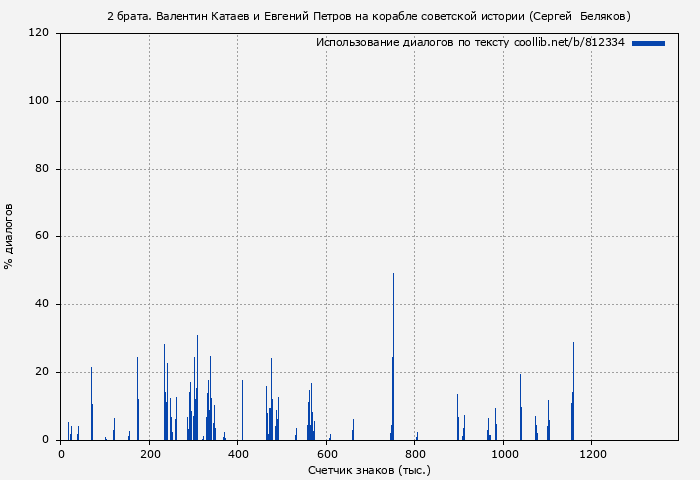The width and height of the screenshot is (700, 480).
Task: Click the y-axis tick label 80
Action: (42, 169)
